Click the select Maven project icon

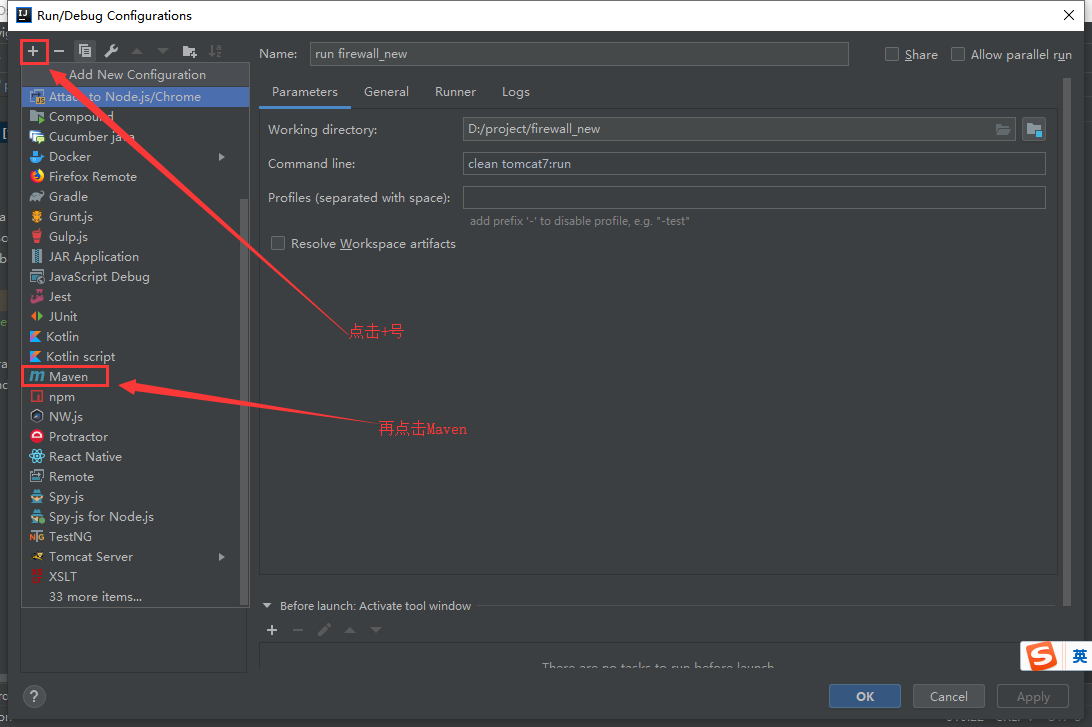[1034, 130]
